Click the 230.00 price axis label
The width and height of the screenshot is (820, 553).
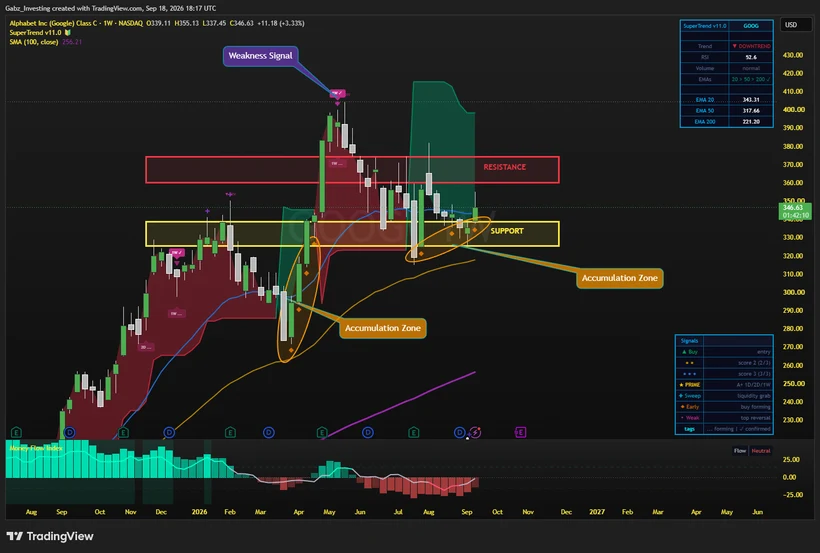coord(793,420)
